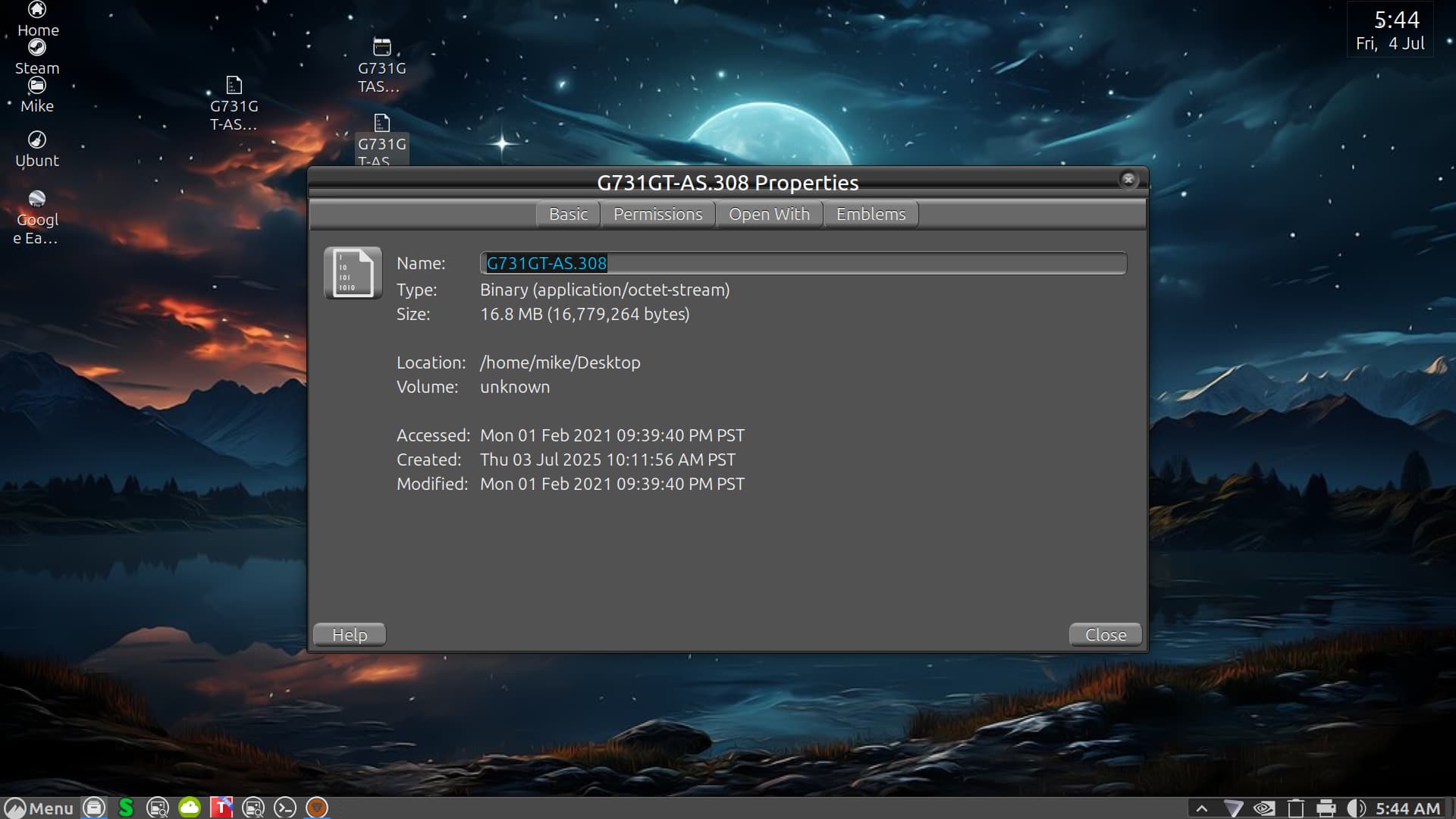Click the binary file icon in Properties dialog
The height and width of the screenshot is (819, 1456).
coord(353,273)
